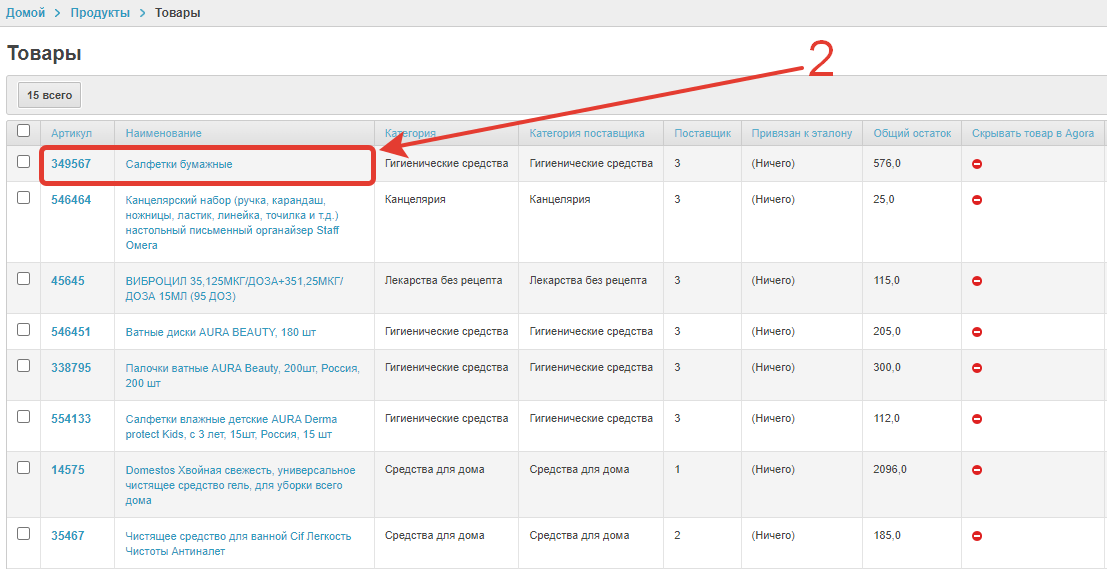
Task: Open article number link 546451
Action: coord(71,332)
